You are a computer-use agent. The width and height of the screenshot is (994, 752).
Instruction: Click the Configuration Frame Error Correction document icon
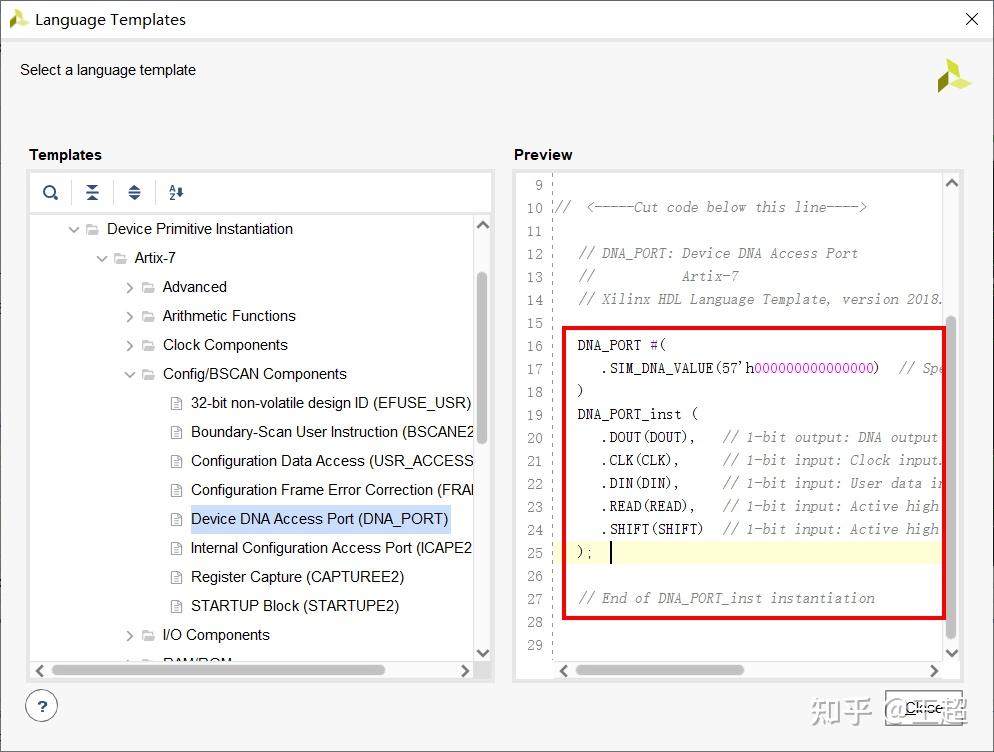click(177, 491)
